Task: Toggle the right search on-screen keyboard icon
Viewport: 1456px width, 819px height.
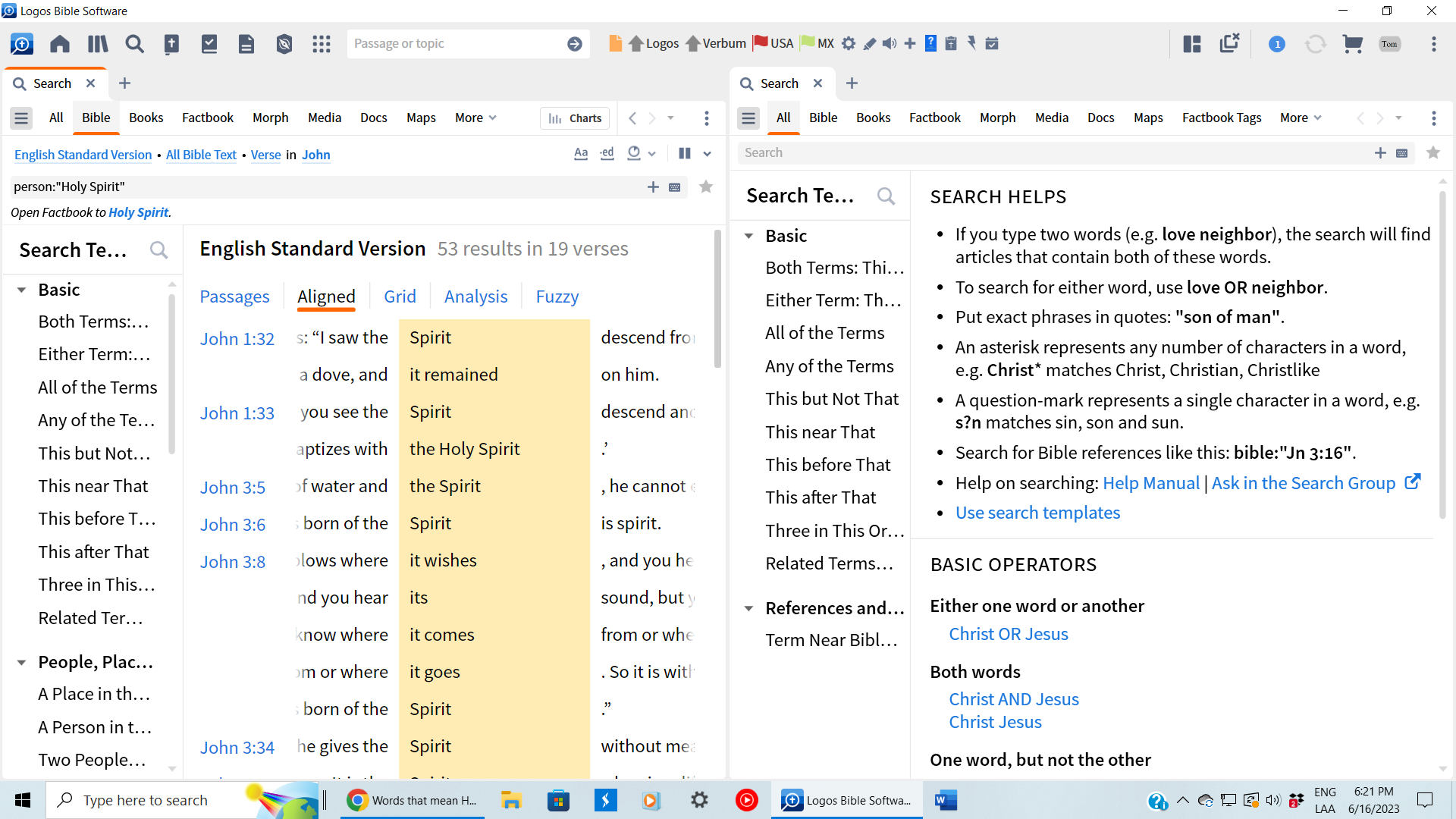Action: pyautogui.click(x=1401, y=153)
